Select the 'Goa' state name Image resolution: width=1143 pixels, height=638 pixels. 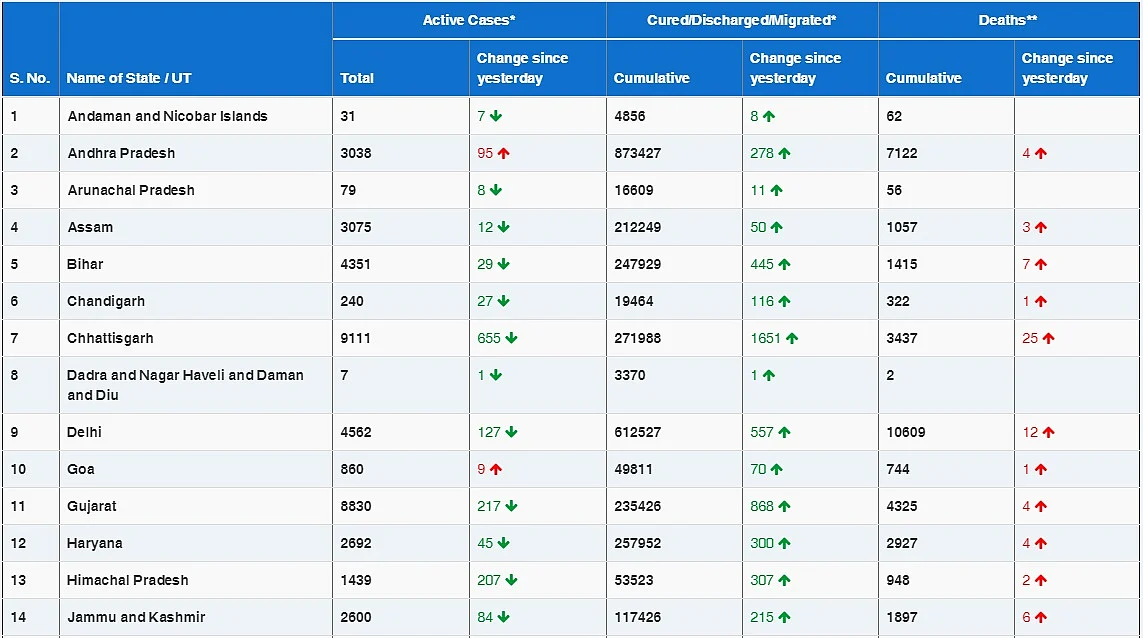pyautogui.click(x=80, y=470)
